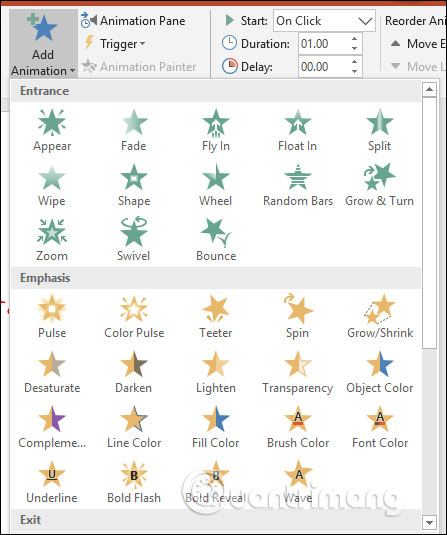Select the Spin emphasis animation
The width and height of the screenshot is (447, 535).
(298, 317)
